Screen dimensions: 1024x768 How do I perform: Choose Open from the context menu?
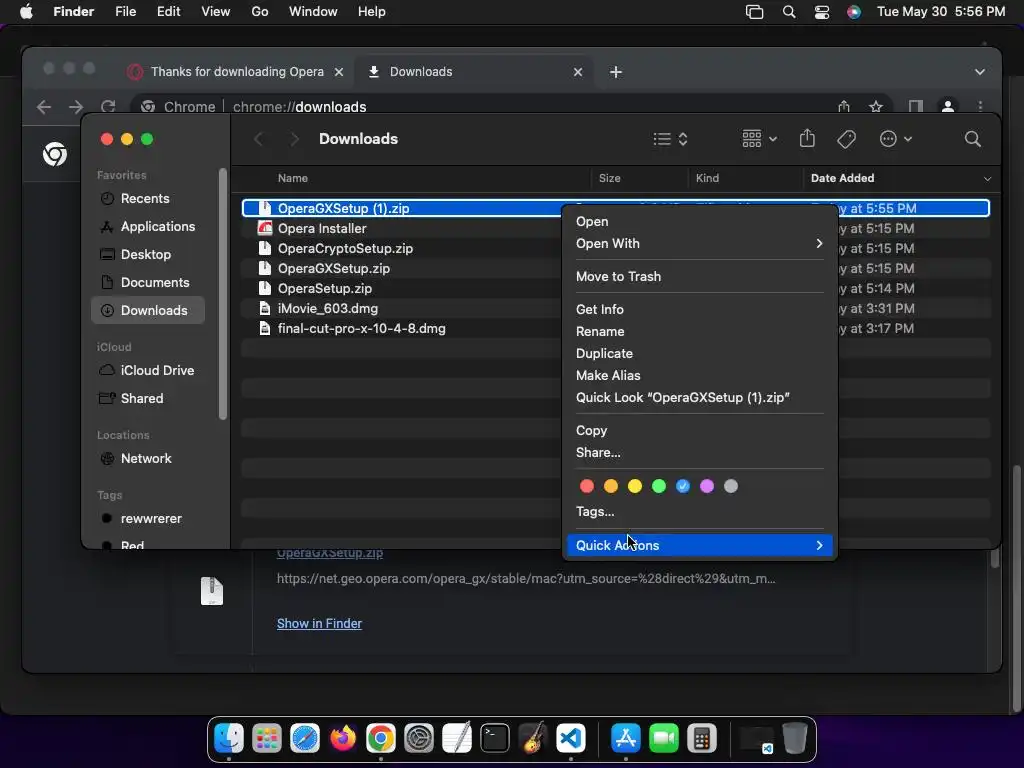coord(699,221)
